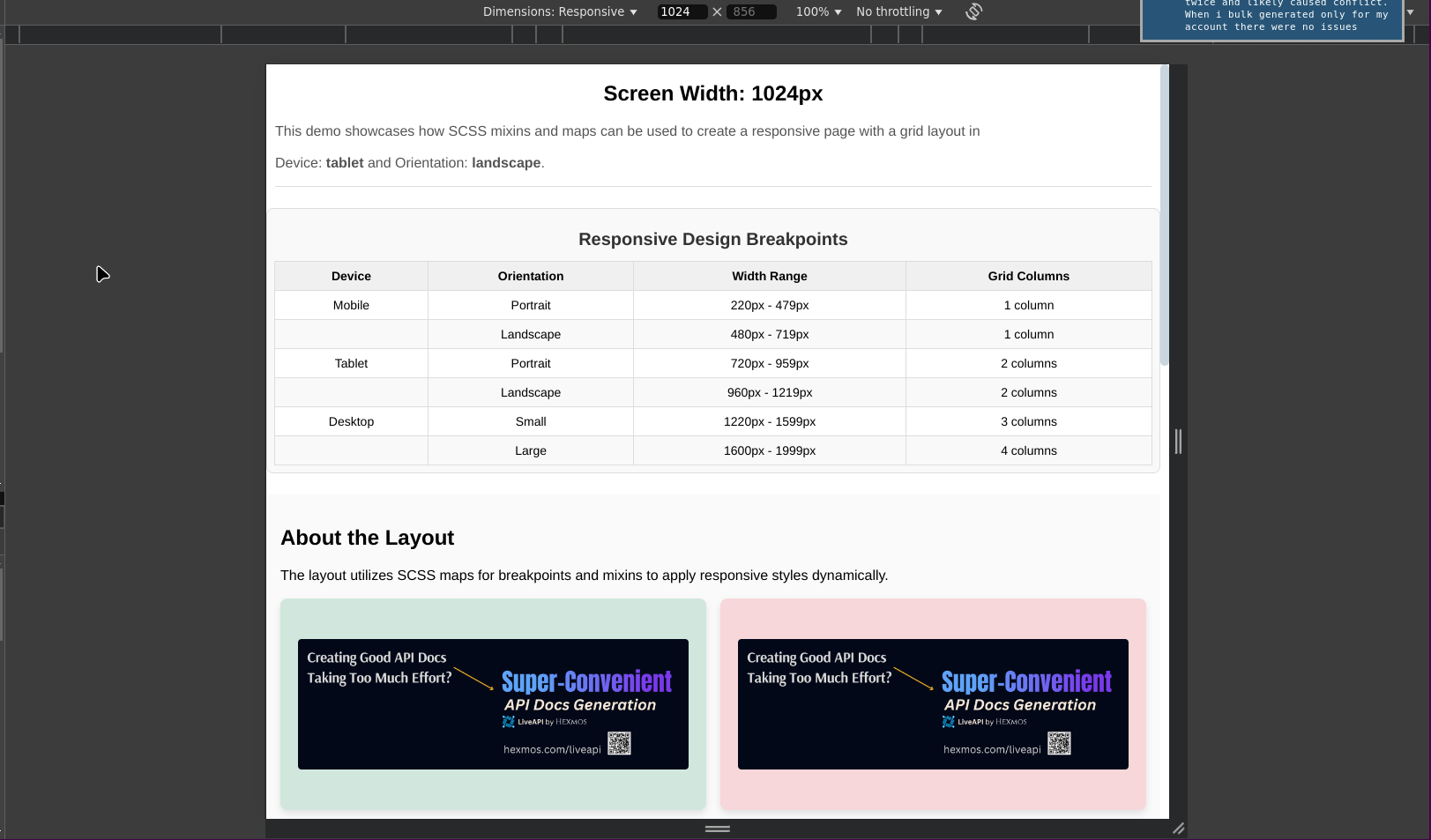
Task: Click the 'Mobile' device cell
Action: 351,305
